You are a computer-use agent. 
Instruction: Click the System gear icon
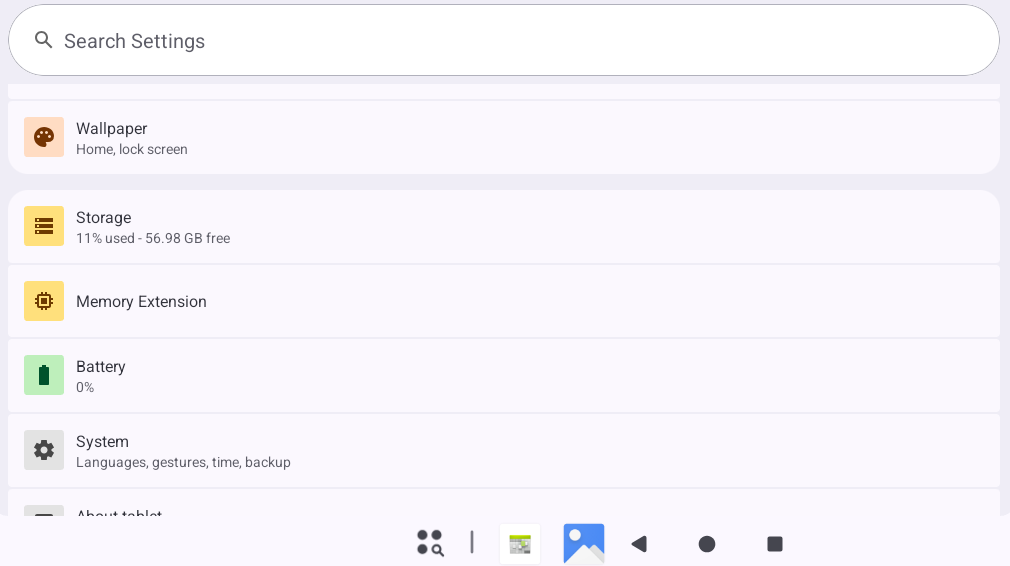point(44,449)
